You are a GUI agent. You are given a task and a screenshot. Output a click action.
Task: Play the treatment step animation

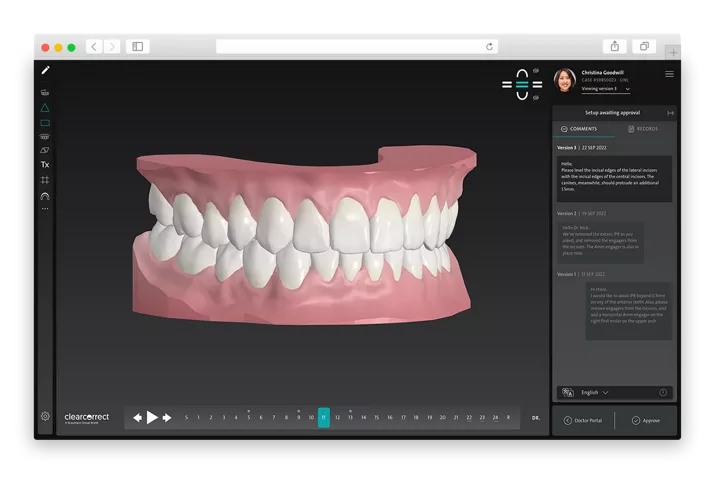pyautogui.click(x=152, y=417)
